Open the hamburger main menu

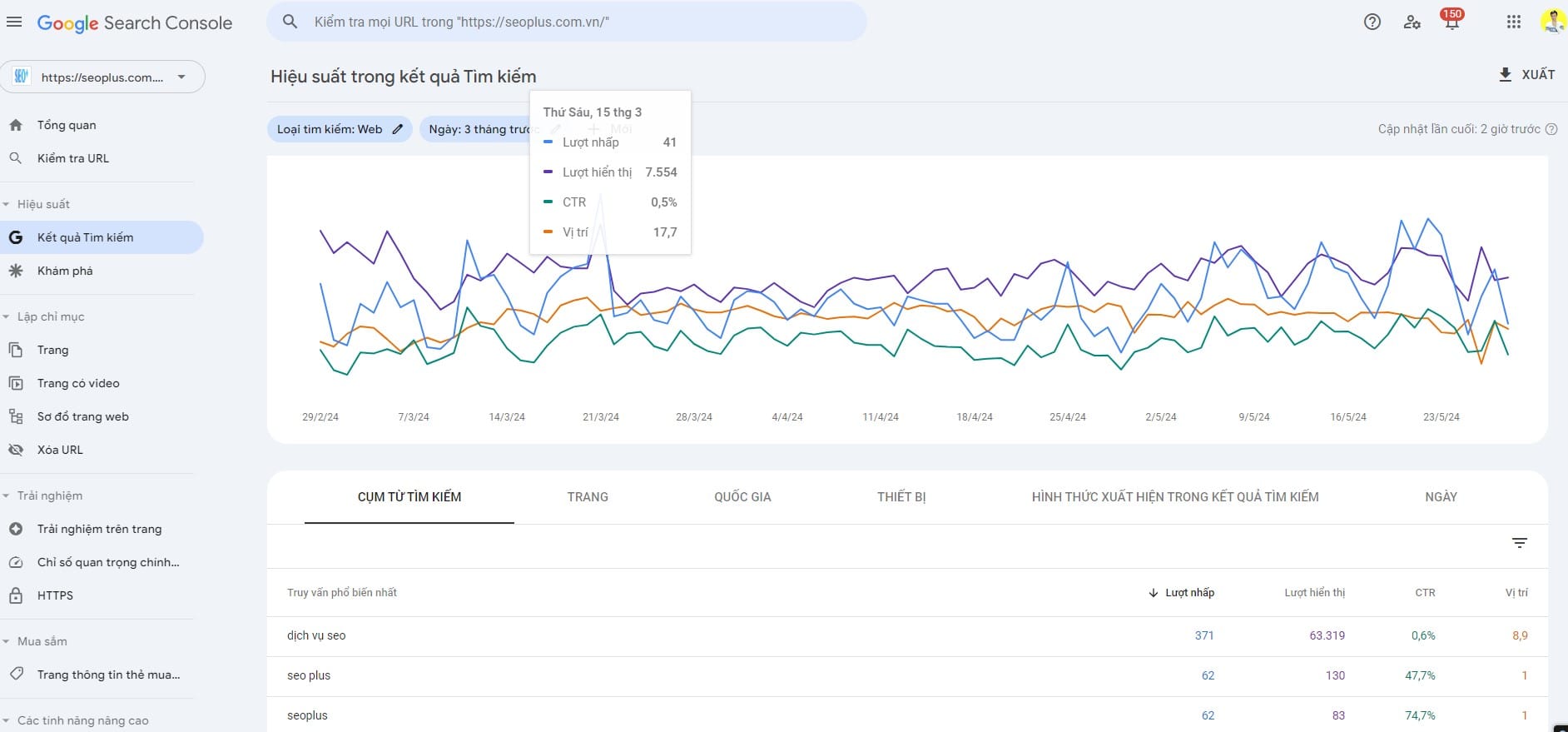coord(14,22)
